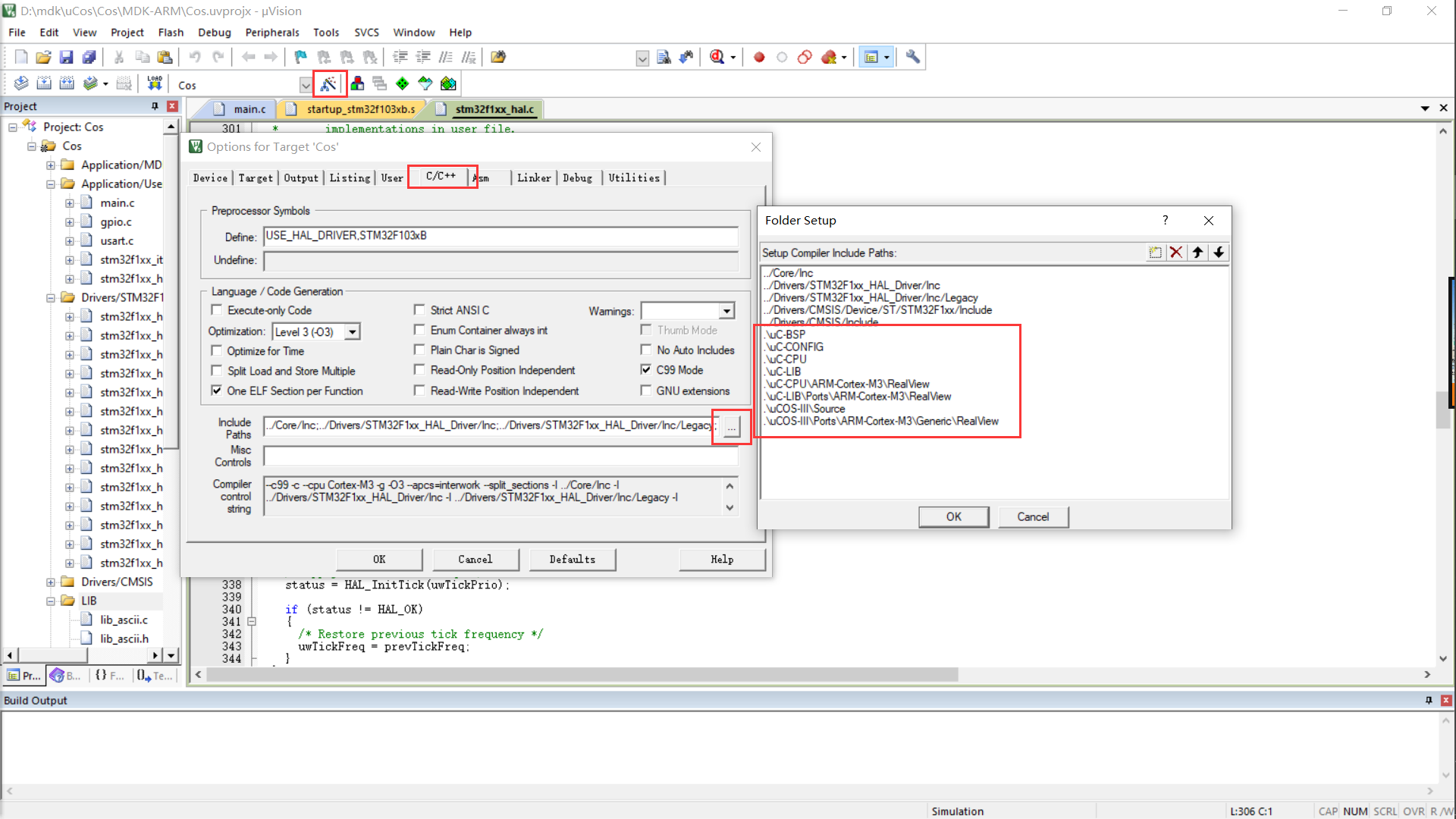This screenshot has height=819, width=1456.
Task: Open the Warnings dropdown
Action: point(726,311)
